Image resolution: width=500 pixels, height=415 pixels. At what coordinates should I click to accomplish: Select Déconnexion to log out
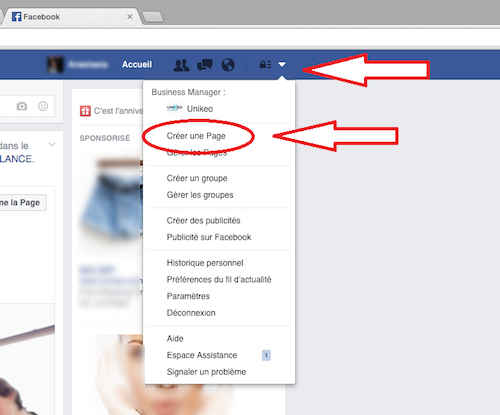(191, 313)
